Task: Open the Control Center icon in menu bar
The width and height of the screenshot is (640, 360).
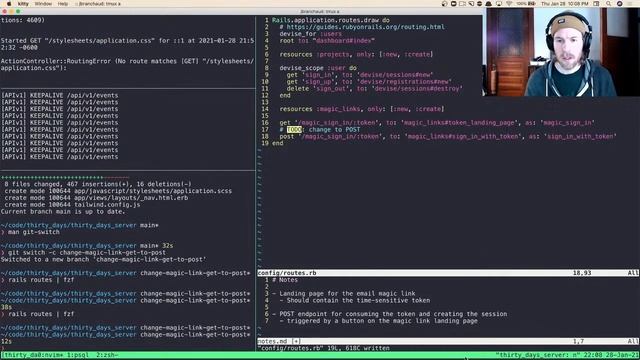Action: pyautogui.click(x=596, y=4)
